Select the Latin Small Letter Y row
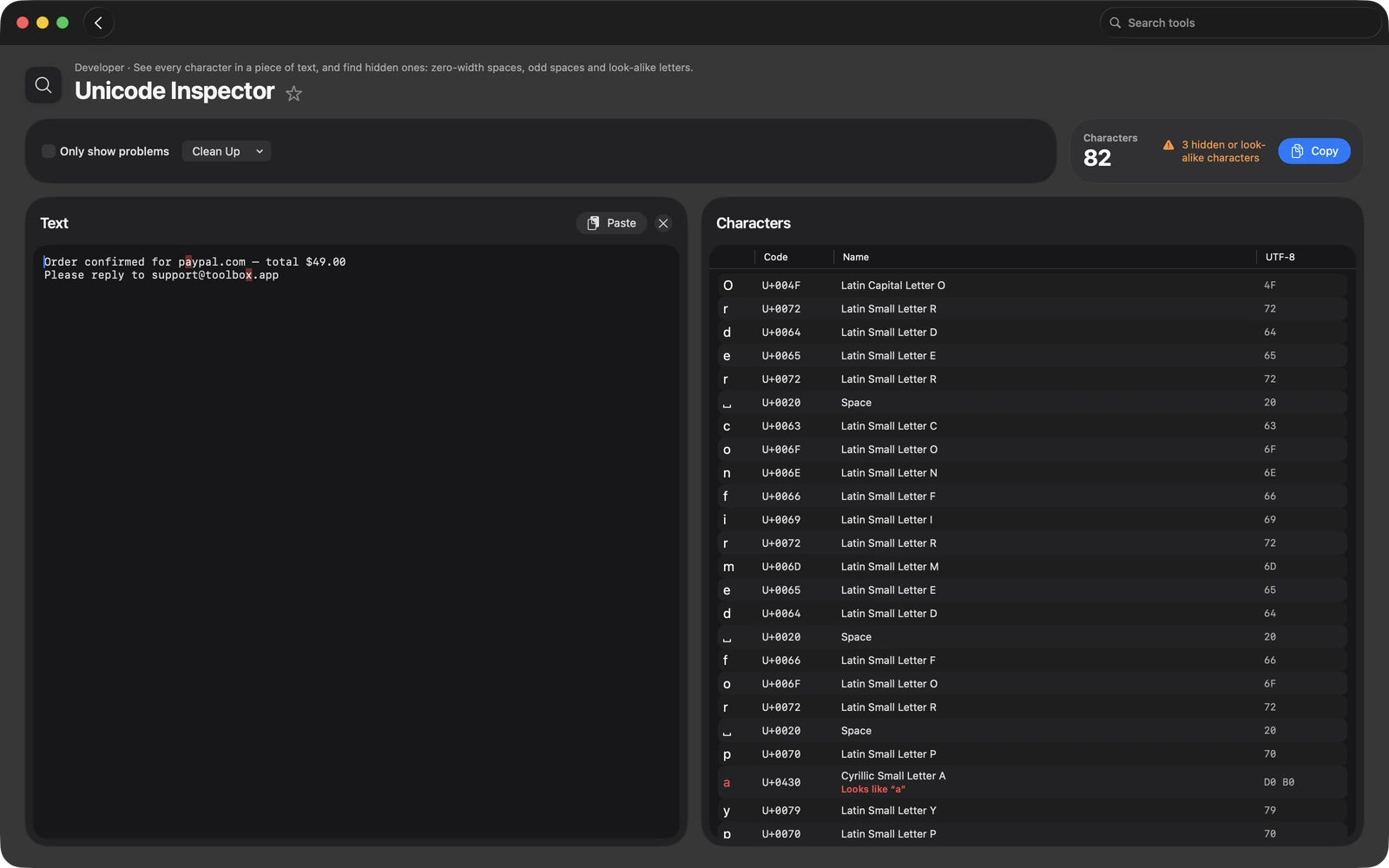This screenshot has height=868, width=1389. (1032, 811)
